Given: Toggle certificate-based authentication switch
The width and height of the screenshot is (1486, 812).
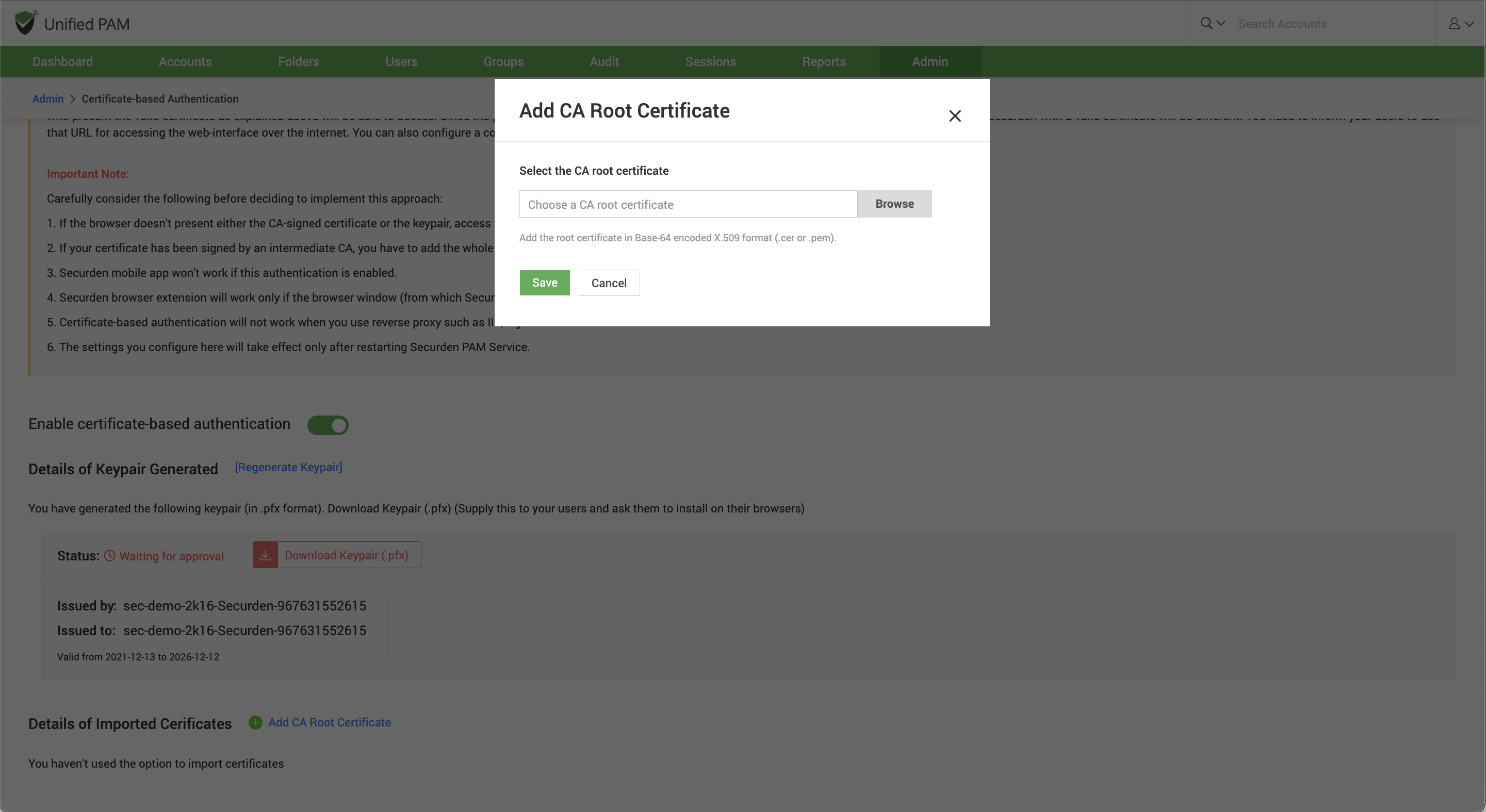Looking at the screenshot, I should tap(328, 425).
